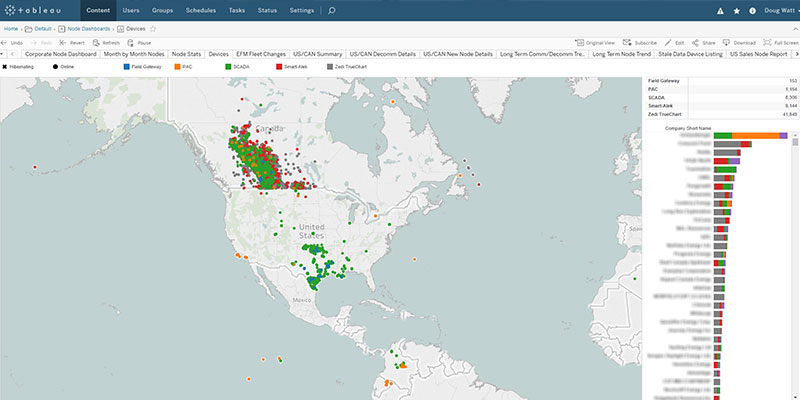Switch to Node Stats tab
The width and height of the screenshot is (800, 400).
pyautogui.click(x=186, y=54)
